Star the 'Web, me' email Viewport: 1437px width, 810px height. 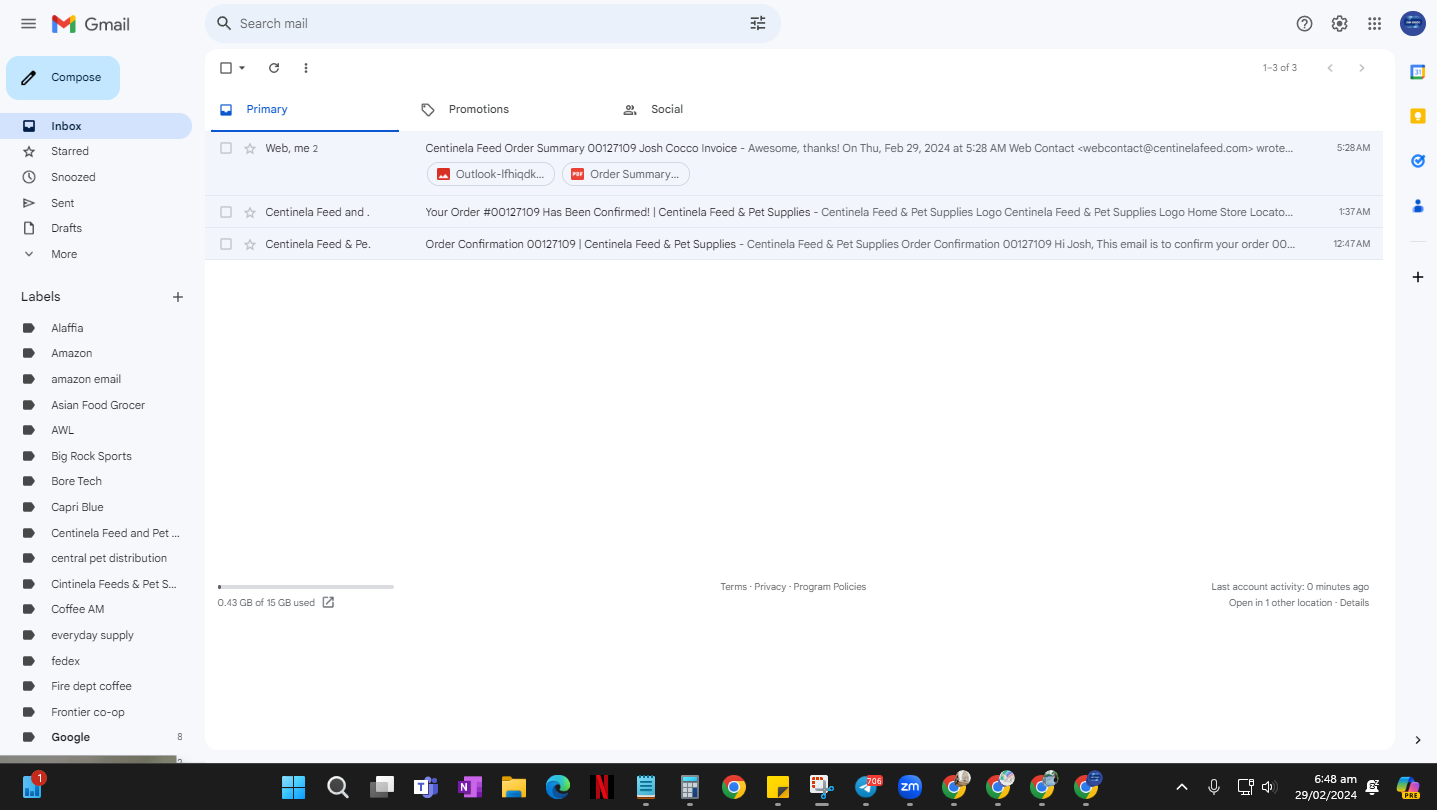tap(250, 148)
